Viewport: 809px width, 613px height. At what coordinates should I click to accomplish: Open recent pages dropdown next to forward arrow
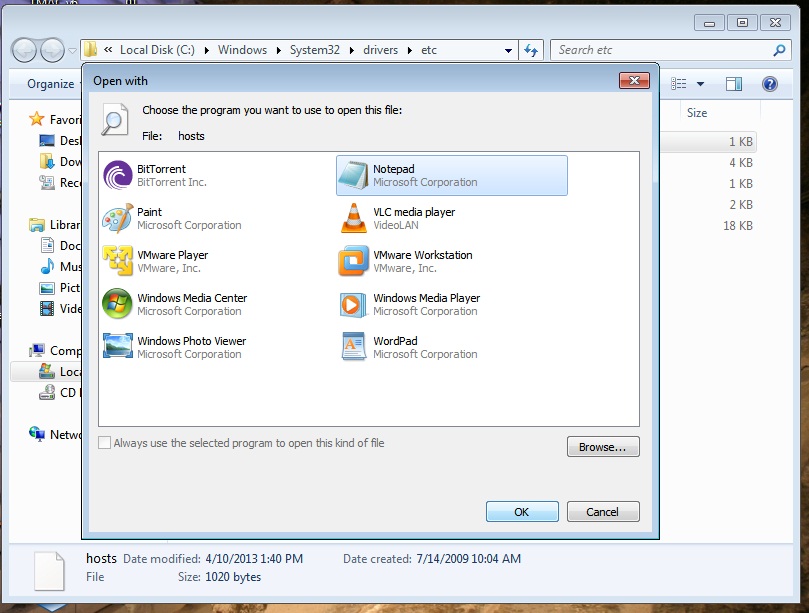pos(72,51)
